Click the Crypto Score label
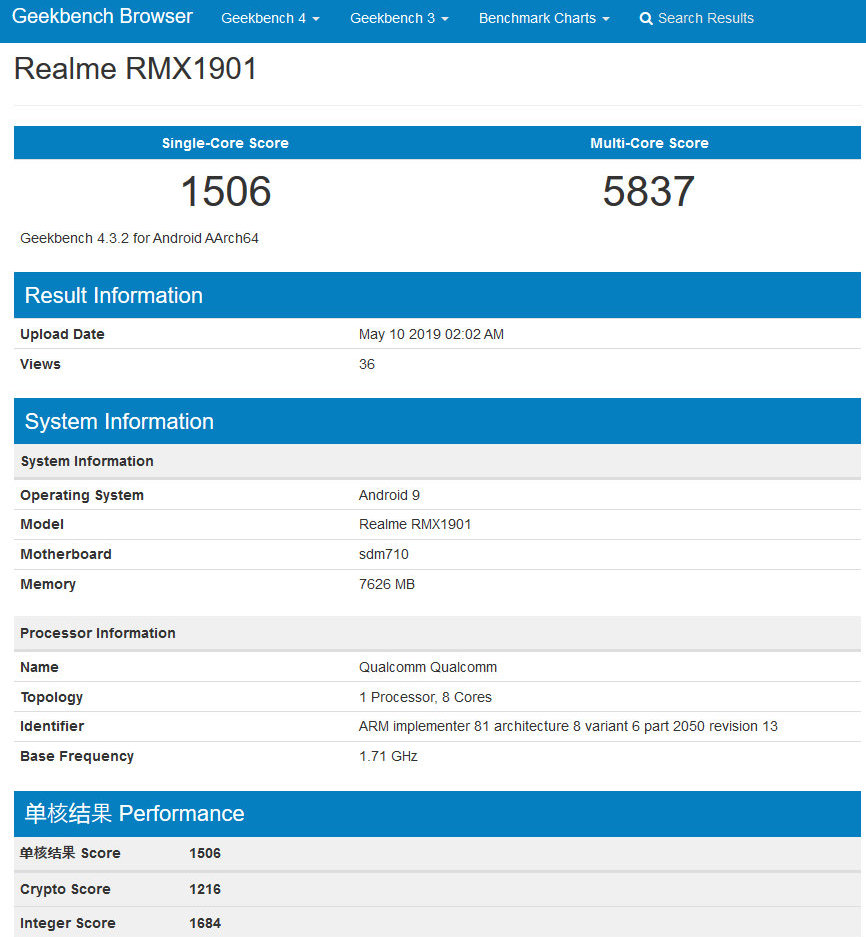Screen dimensions: 866x937 click(x=65, y=889)
